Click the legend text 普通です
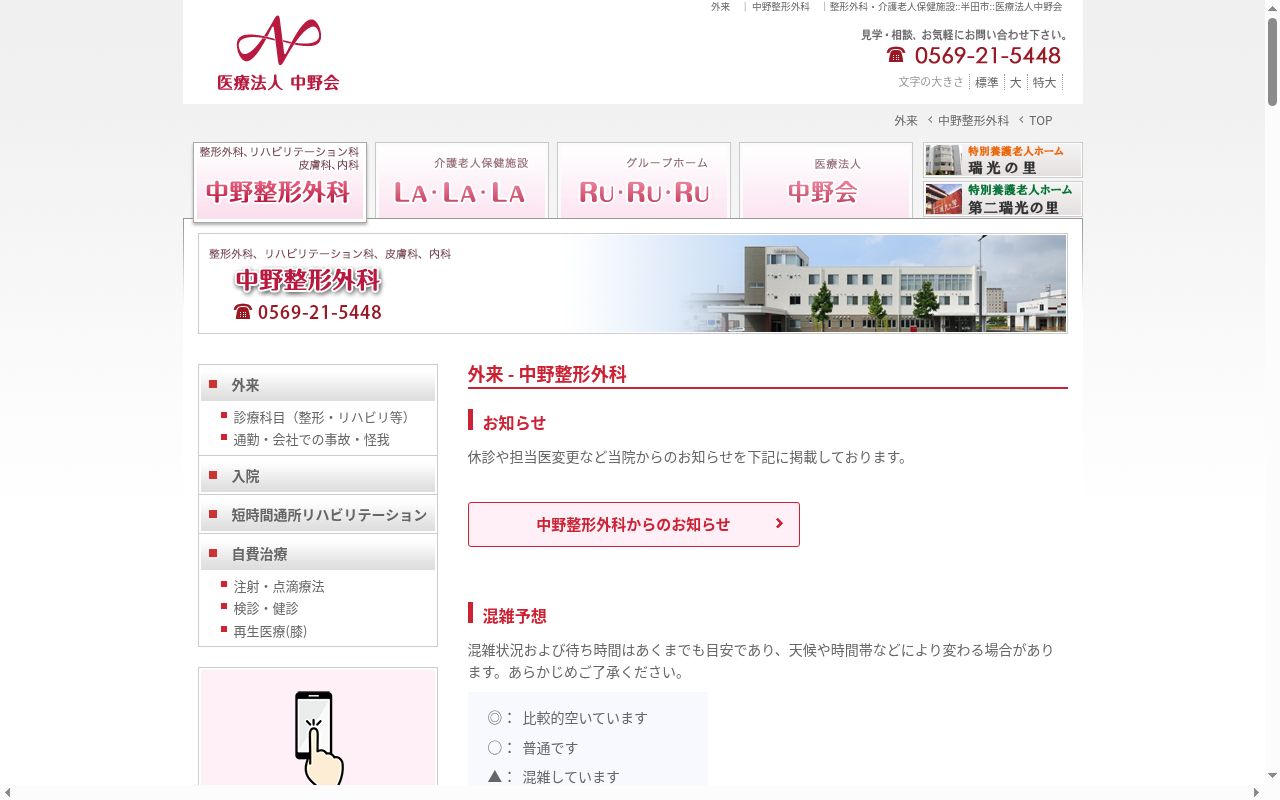Image resolution: width=1280 pixels, height=800 pixels. click(550, 748)
